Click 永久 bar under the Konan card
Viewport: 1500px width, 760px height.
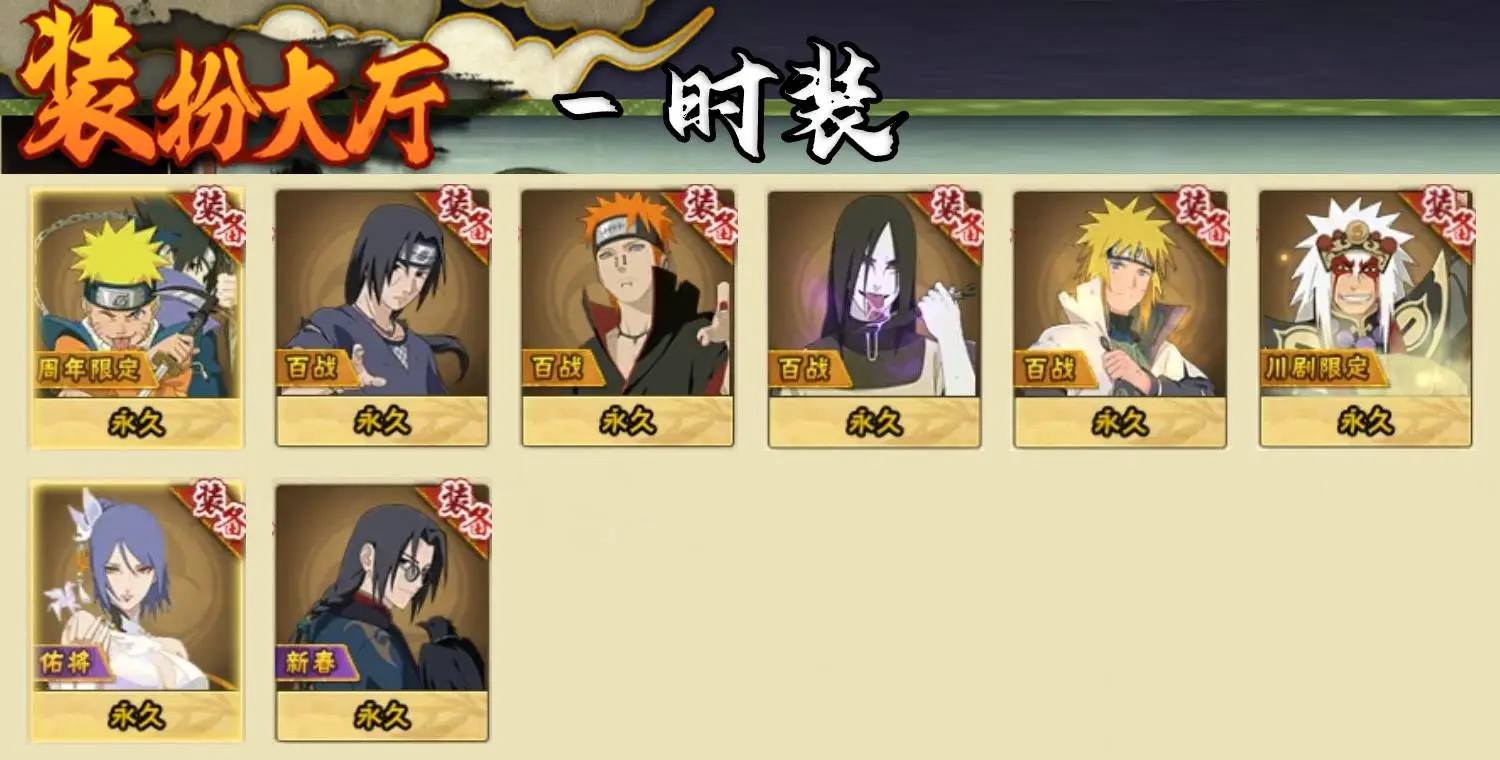[137, 716]
